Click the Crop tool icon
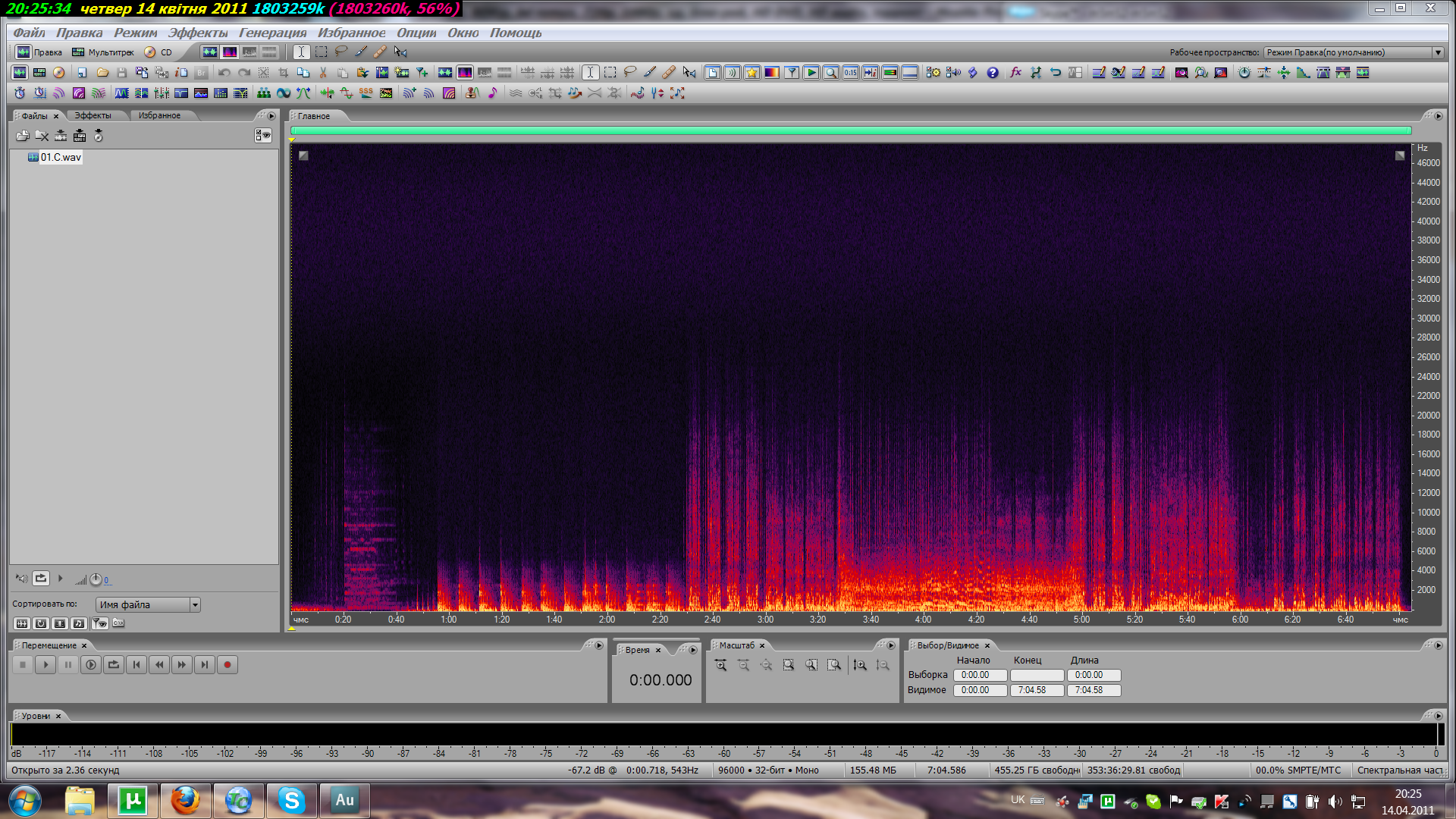This screenshot has height=819, width=1456. (284, 73)
